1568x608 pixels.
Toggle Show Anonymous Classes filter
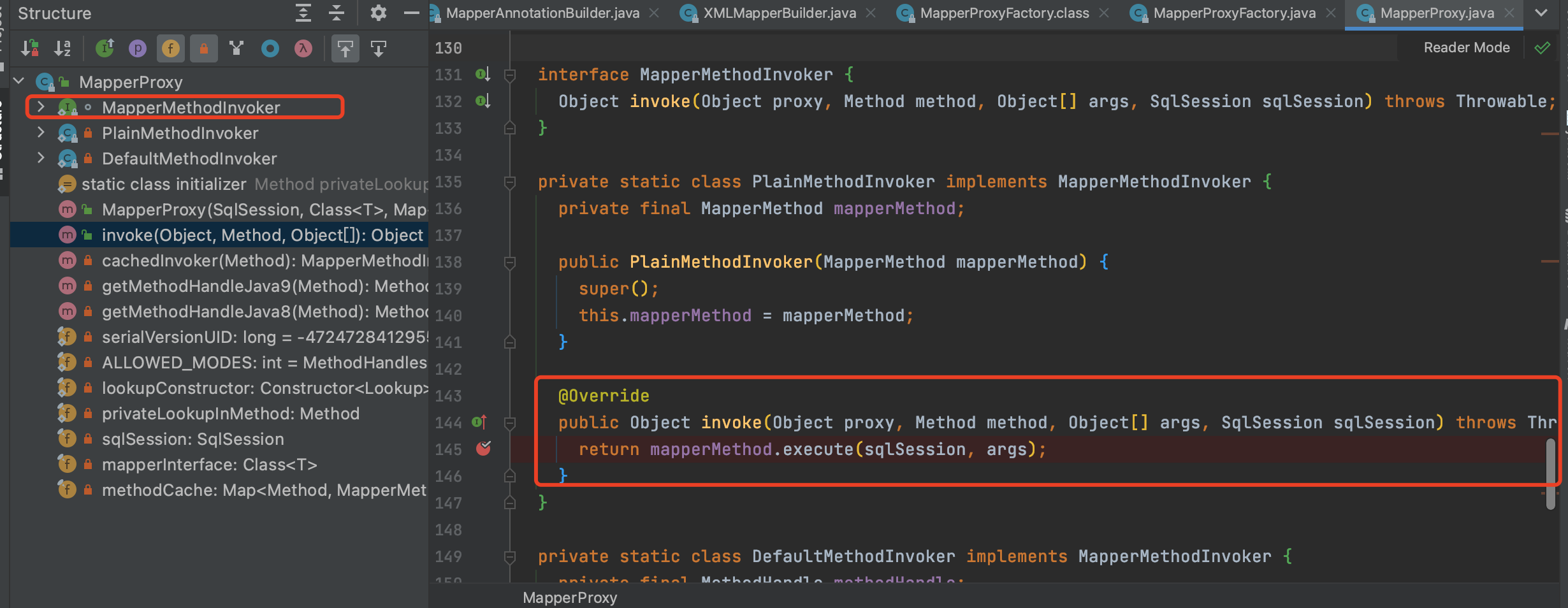pos(237,48)
